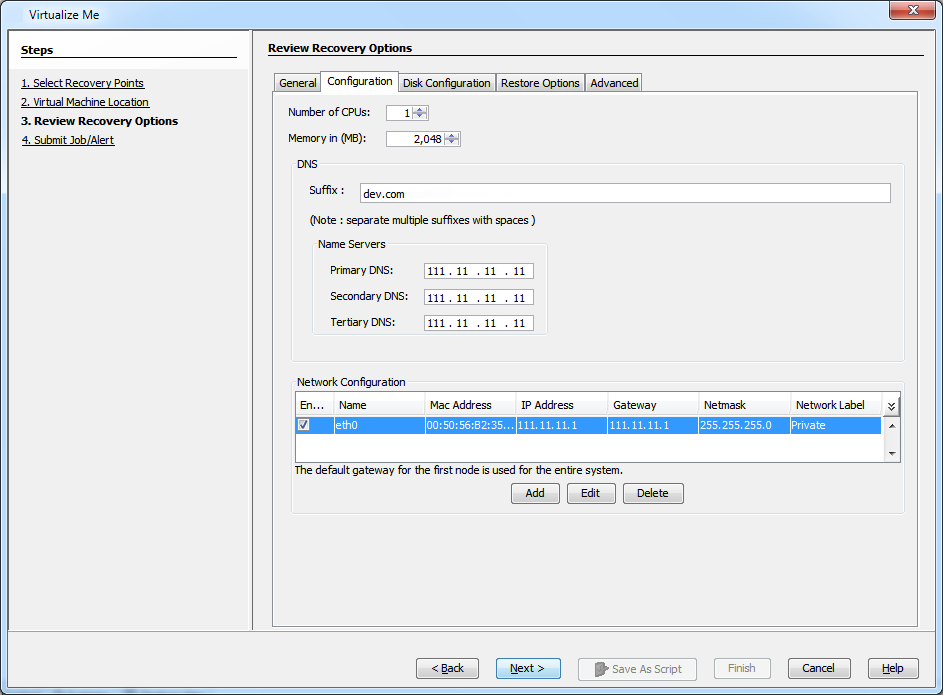The height and width of the screenshot is (695, 943).
Task: Open the Disk Configuration tab
Action: click(446, 83)
